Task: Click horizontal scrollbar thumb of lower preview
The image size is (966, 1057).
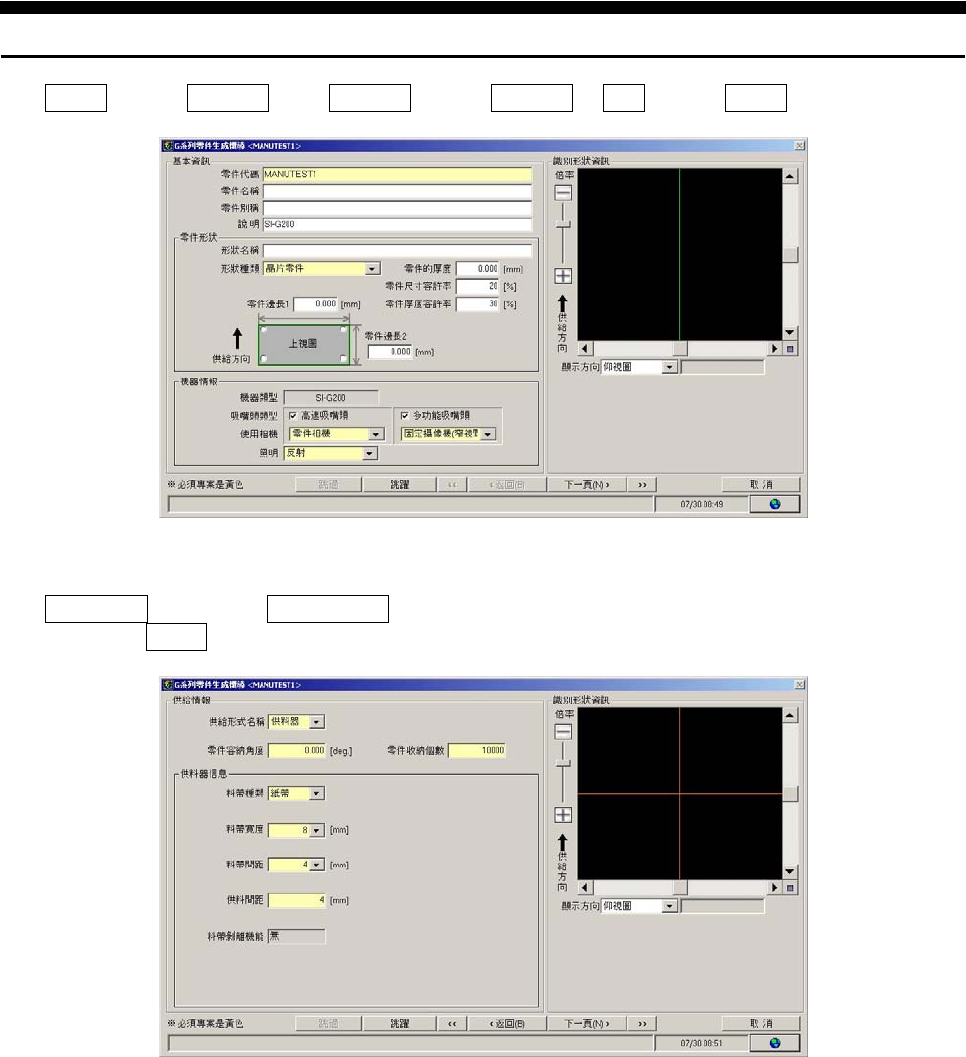Action: coord(680,888)
